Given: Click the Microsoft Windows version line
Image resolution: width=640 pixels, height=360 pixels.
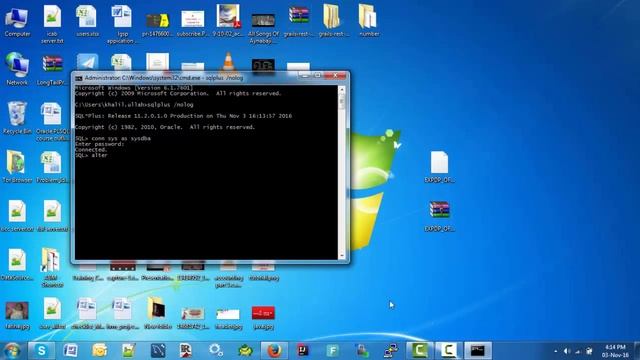Looking at the screenshot, I should (x=134, y=88).
